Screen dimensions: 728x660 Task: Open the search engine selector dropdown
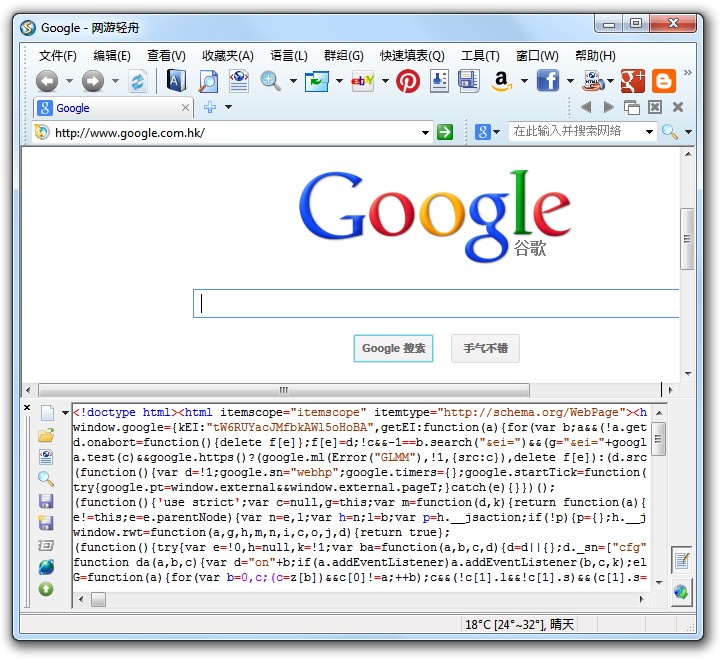497,132
